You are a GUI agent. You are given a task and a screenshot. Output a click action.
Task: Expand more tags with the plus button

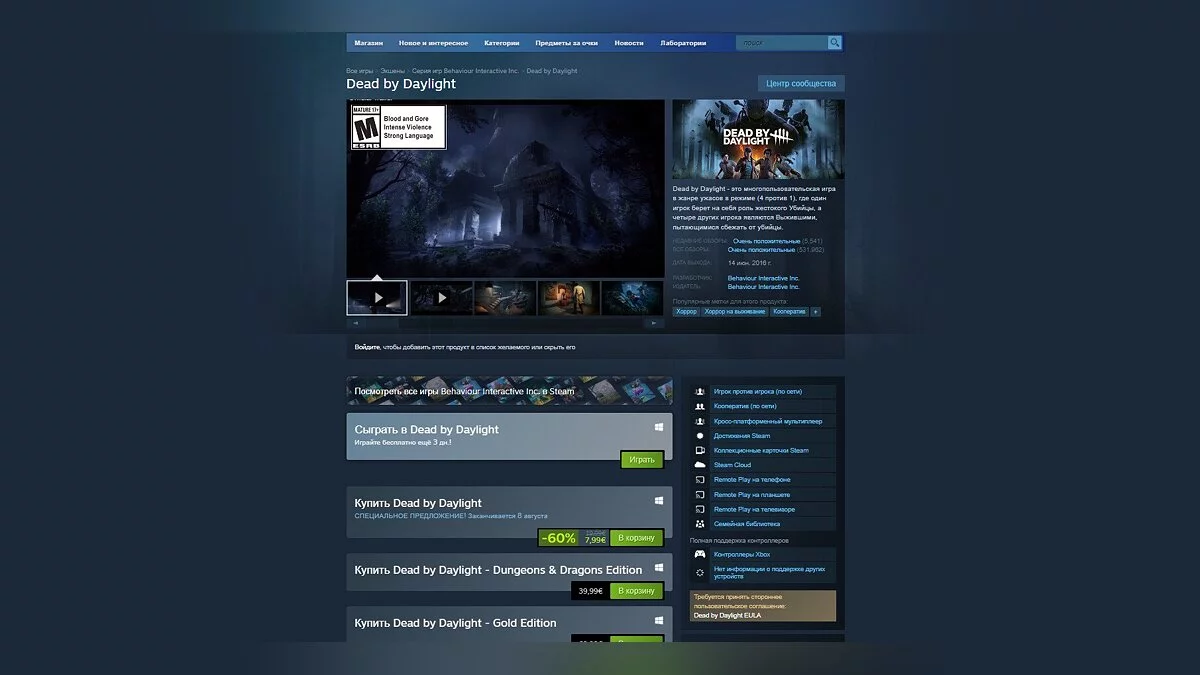[815, 312]
